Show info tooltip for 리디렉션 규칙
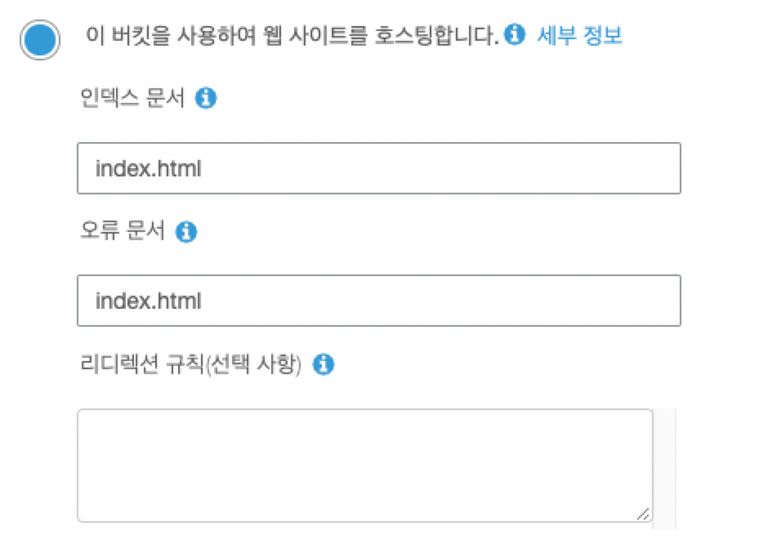Image resolution: width=768 pixels, height=544 pixels. (x=323, y=364)
